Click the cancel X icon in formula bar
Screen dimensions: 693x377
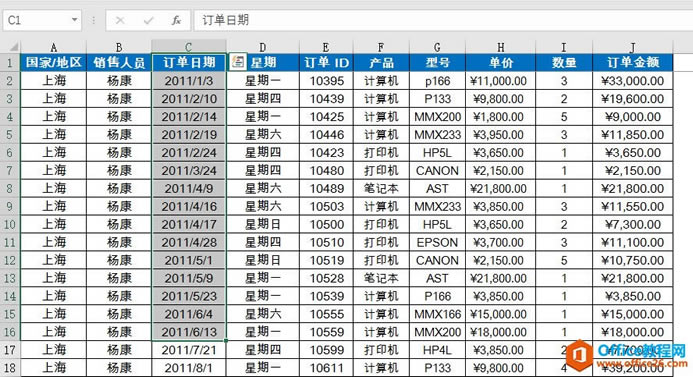click(x=120, y=20)
